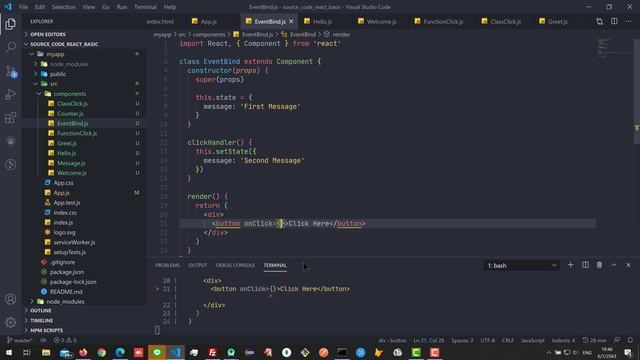The height and width of the screenshot is (360, 640).
Task: Click the errors and warnings status indicator
Action: [x=65, y=340]
